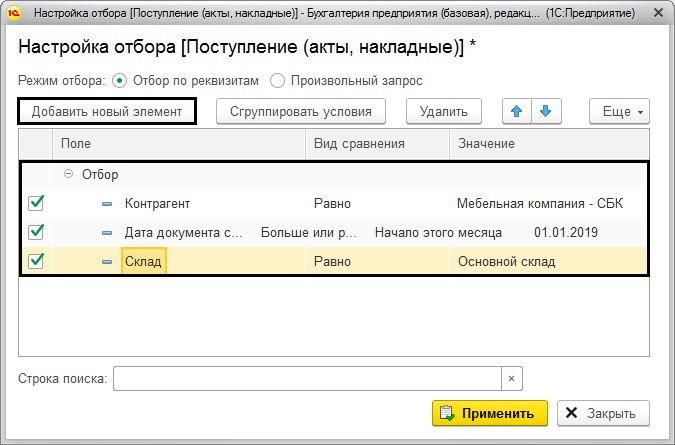Click the dash icon beside Дата документа
The width and height of the screenshot is (675, 445).
pos(108,233)
